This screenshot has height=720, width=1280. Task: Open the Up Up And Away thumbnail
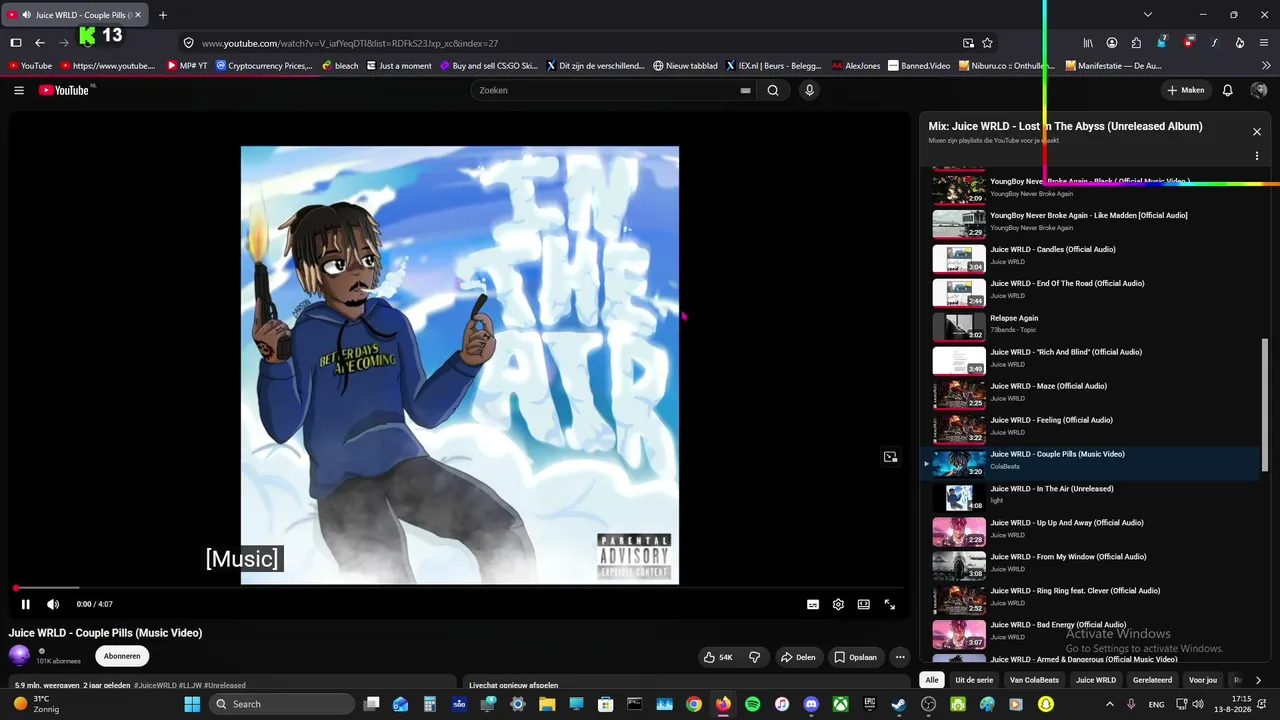(x=959, y=531)
